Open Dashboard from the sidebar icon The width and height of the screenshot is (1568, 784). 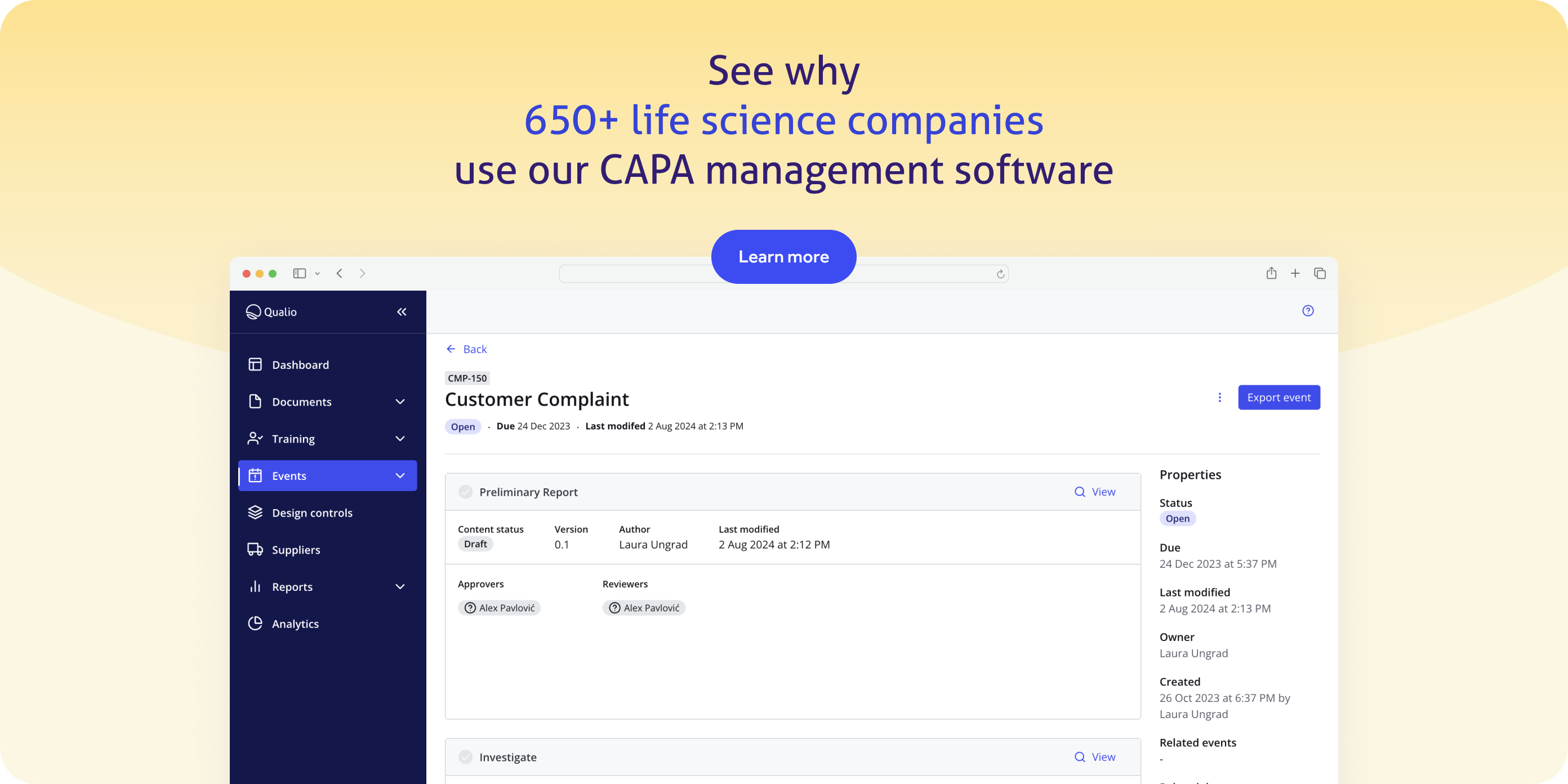coord(255,364)
